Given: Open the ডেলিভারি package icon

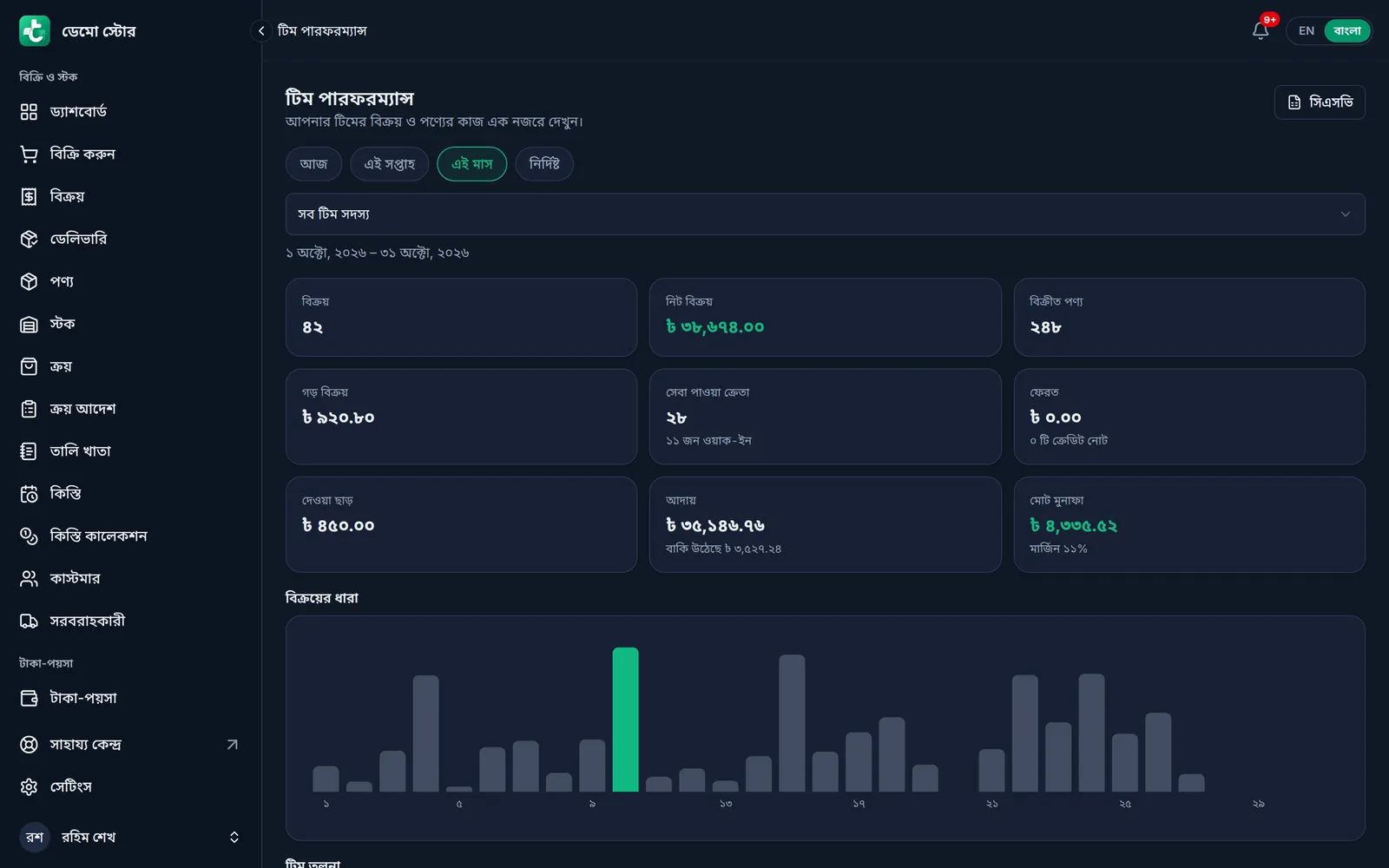Looking at the screenshot, I should click(x=29, y=240).
